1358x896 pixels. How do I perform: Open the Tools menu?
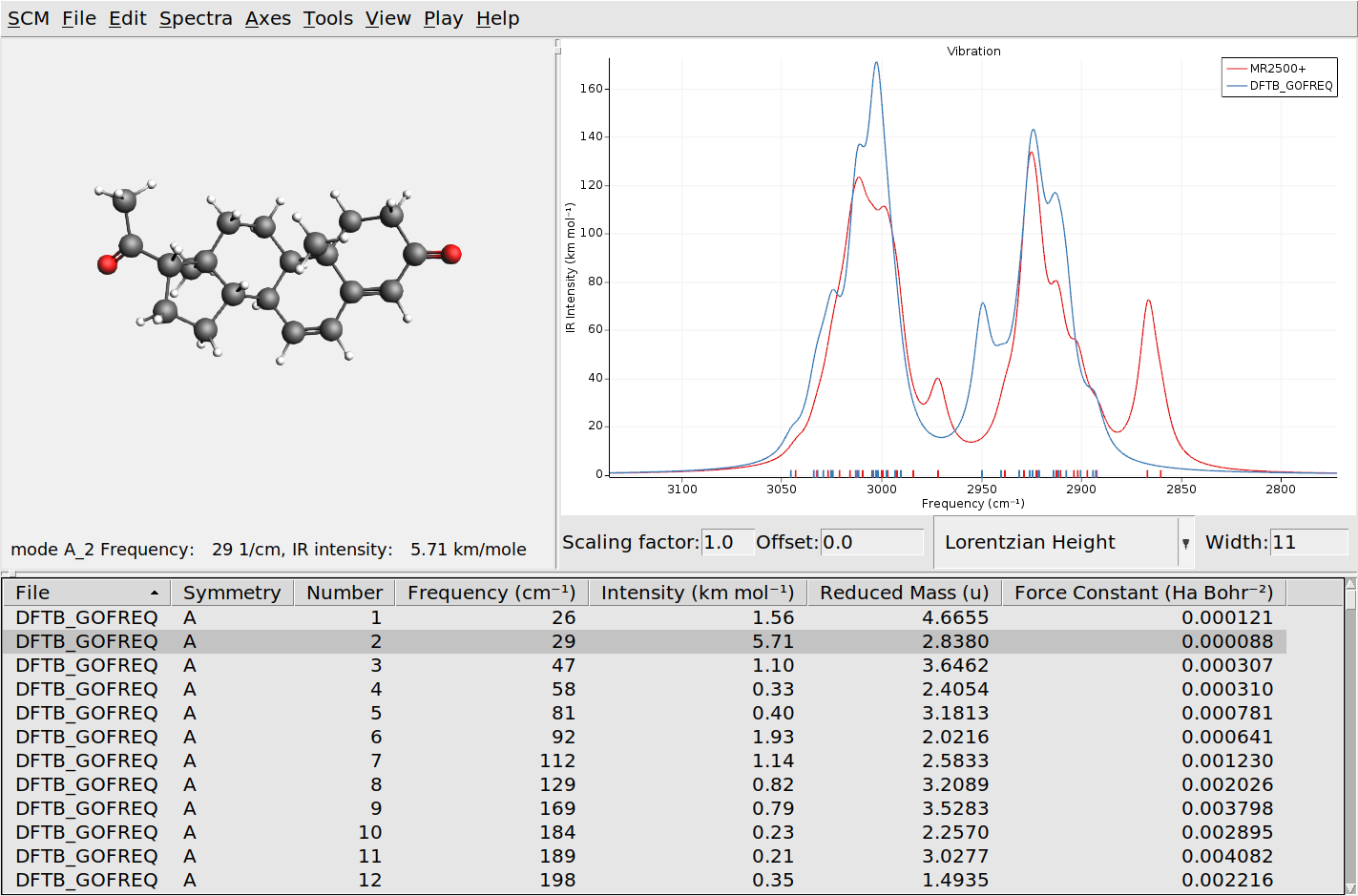click(x=327, y=17)
